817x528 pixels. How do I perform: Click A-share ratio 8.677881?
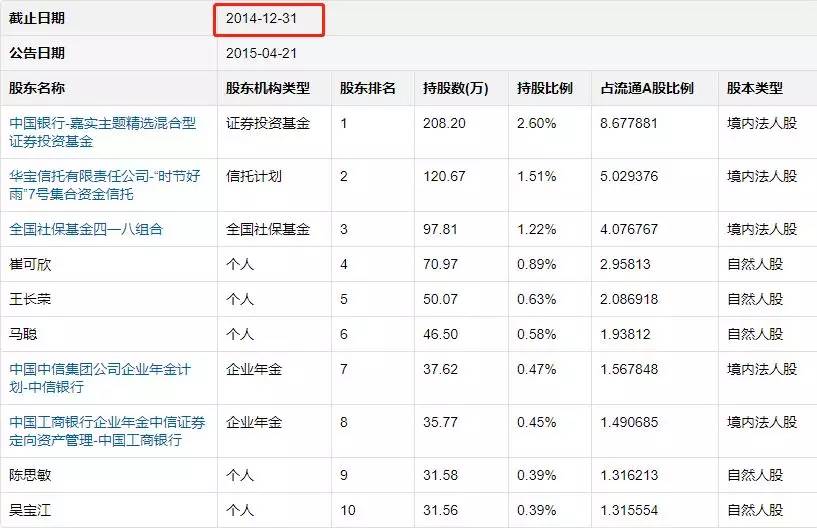pos(629,124)
